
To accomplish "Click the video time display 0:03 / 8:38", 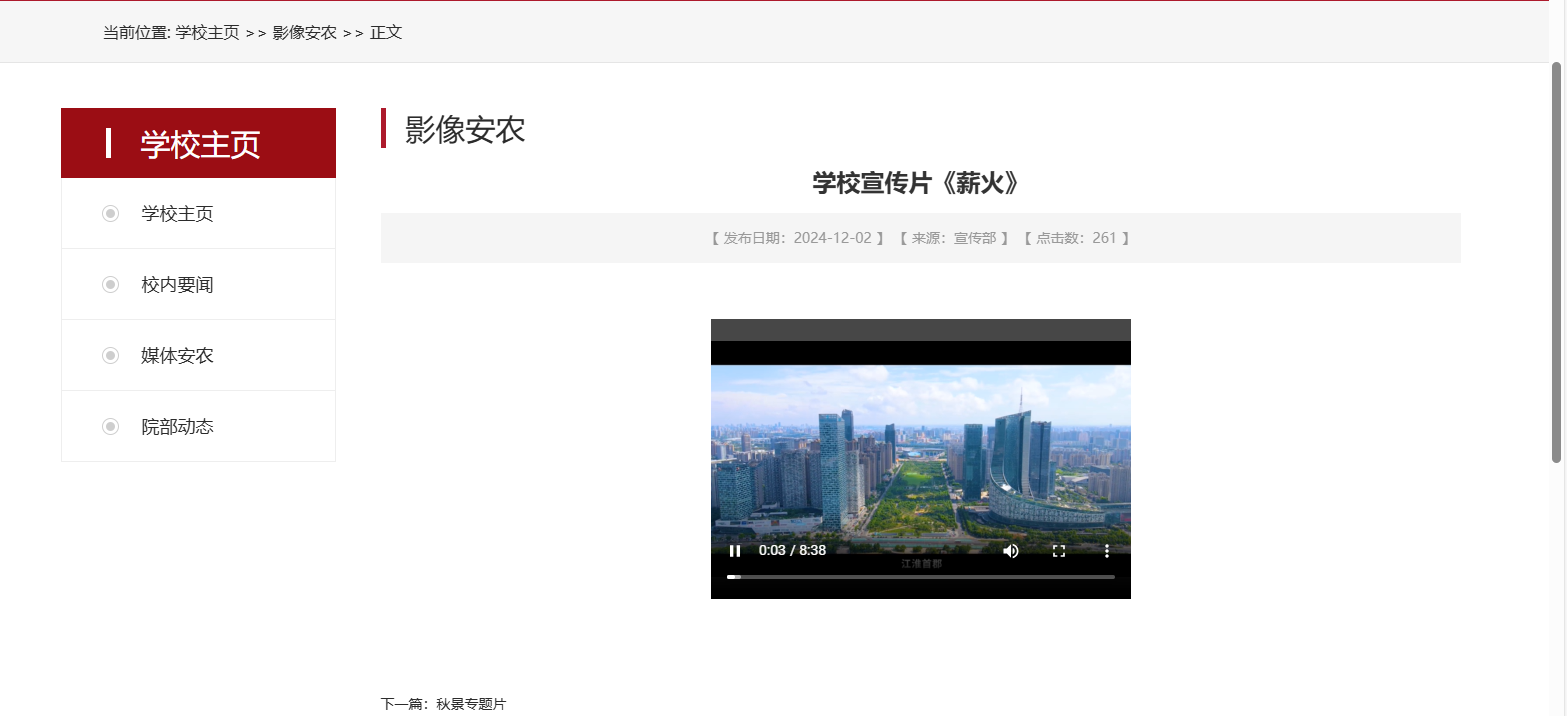I will (790, 551).
